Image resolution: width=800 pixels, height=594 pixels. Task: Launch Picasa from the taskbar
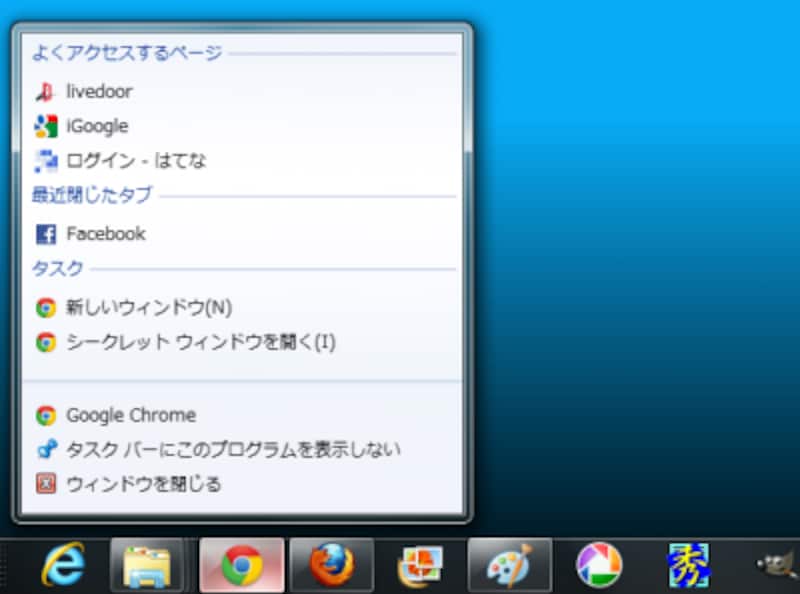point(599,565)
